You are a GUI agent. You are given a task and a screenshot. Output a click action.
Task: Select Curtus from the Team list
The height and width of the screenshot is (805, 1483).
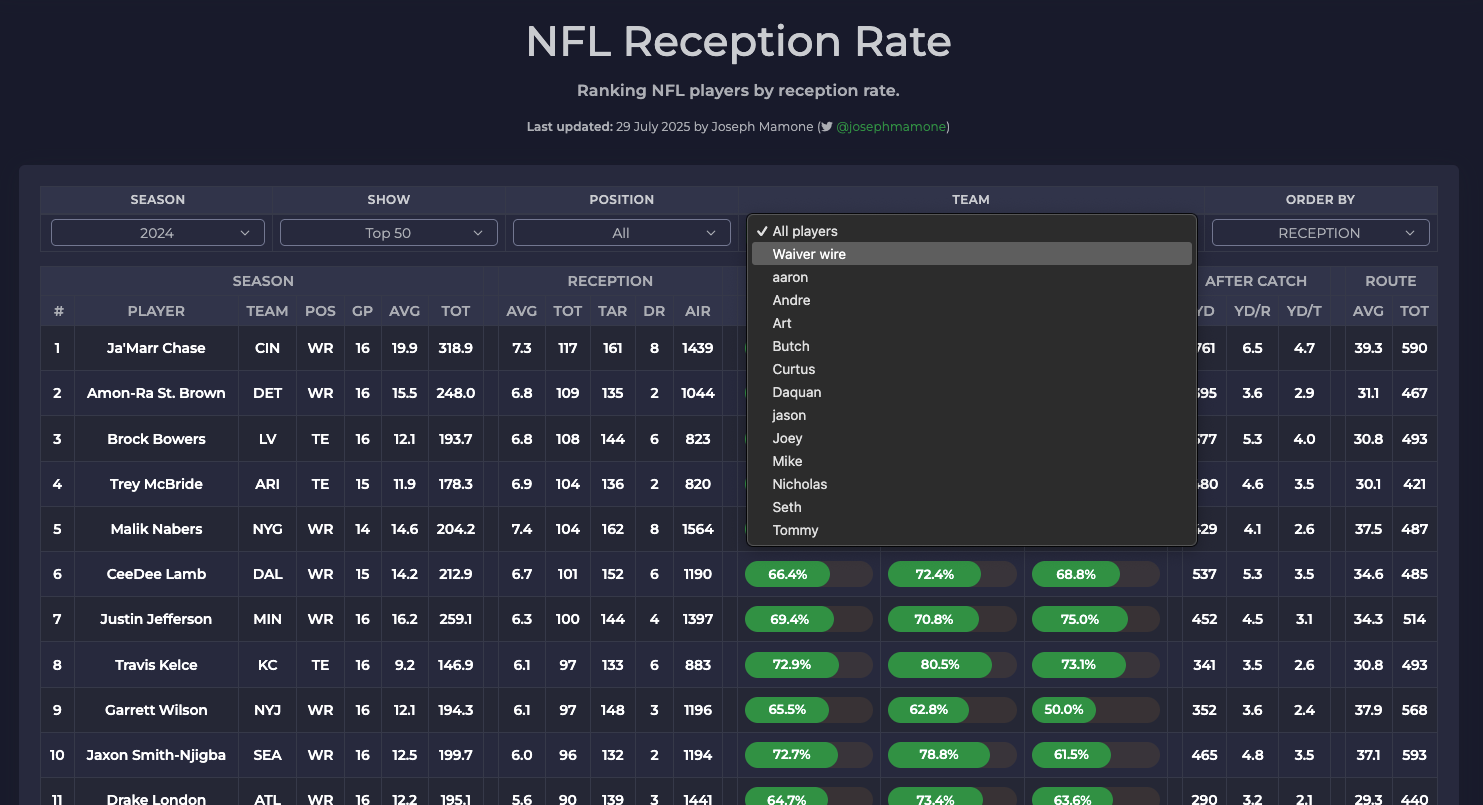[971, 369]
